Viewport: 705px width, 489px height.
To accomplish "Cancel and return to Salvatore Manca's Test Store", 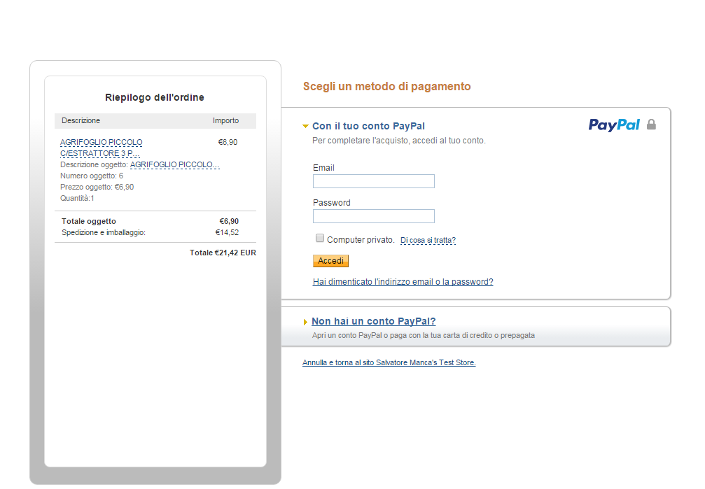I will pos(388,362).
